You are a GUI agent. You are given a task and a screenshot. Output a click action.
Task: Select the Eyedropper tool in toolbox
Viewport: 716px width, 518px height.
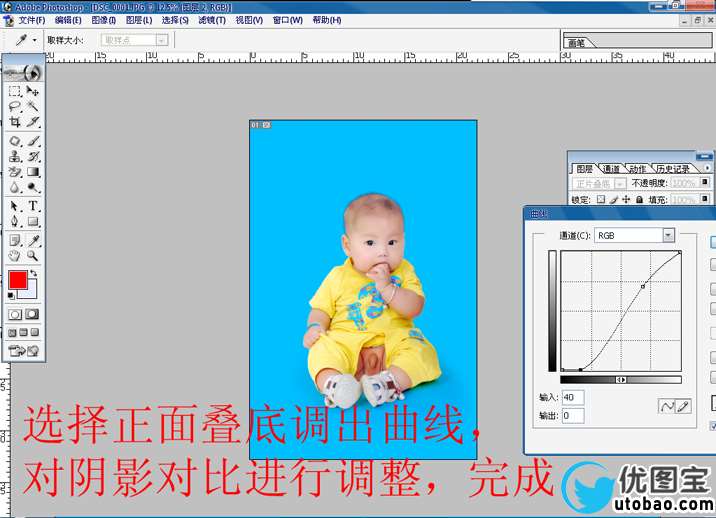pos(32,240)
